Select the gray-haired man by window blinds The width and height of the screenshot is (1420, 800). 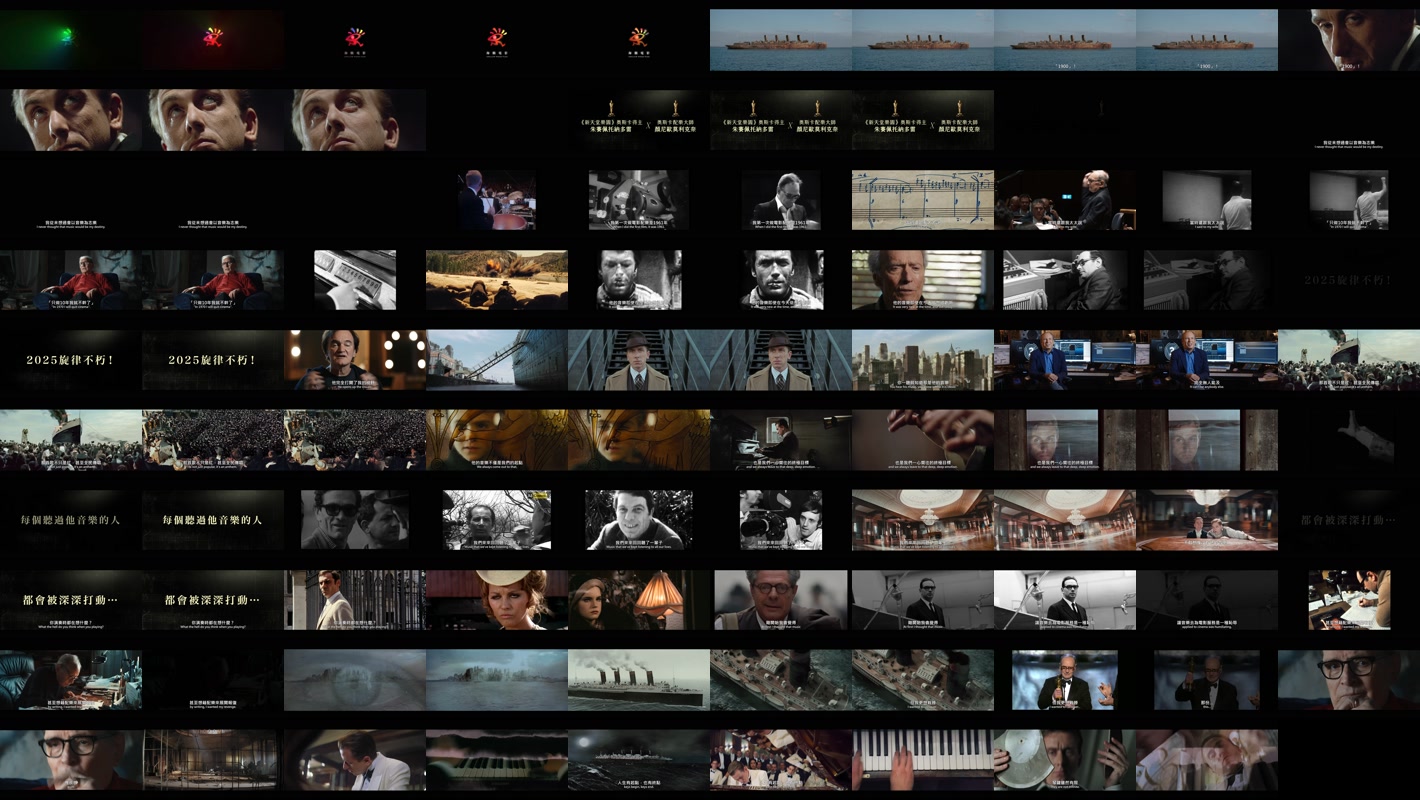(922, 280)
